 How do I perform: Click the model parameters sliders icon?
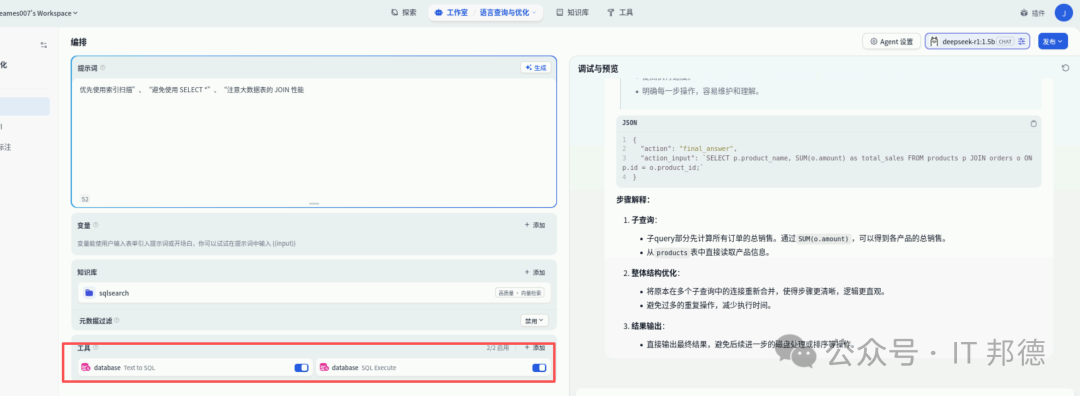coord(1022,41)
